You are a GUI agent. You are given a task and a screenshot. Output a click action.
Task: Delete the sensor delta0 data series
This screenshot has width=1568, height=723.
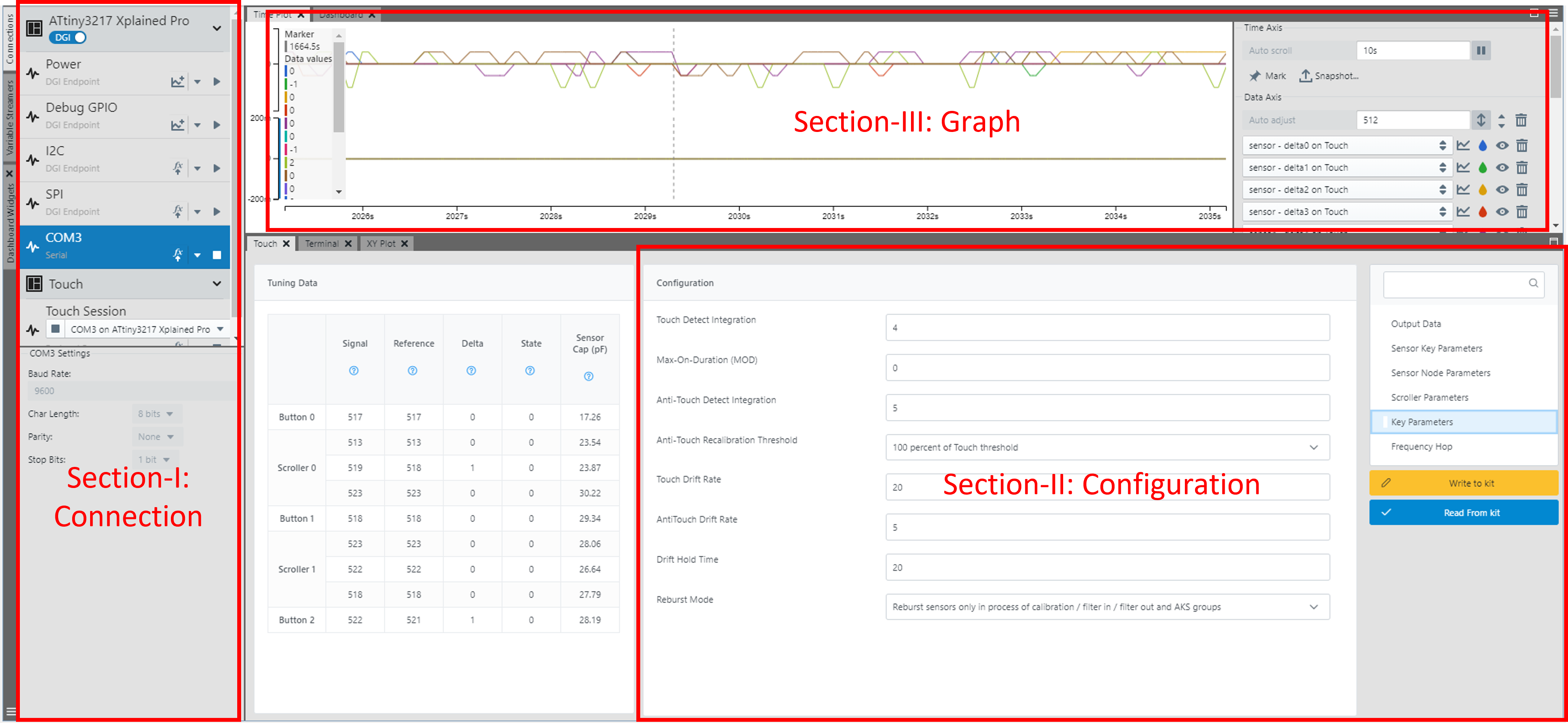click(1521, 146)
